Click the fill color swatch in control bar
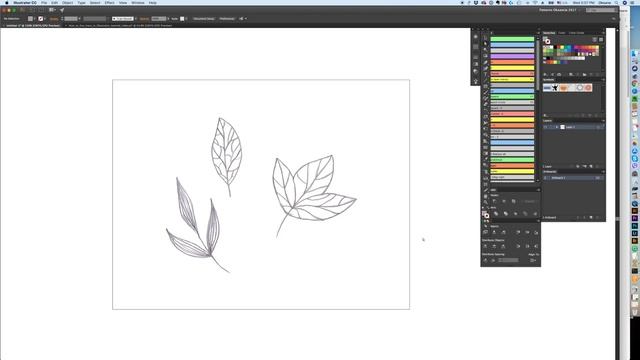640x360 pixels. (x=30, y=19)
